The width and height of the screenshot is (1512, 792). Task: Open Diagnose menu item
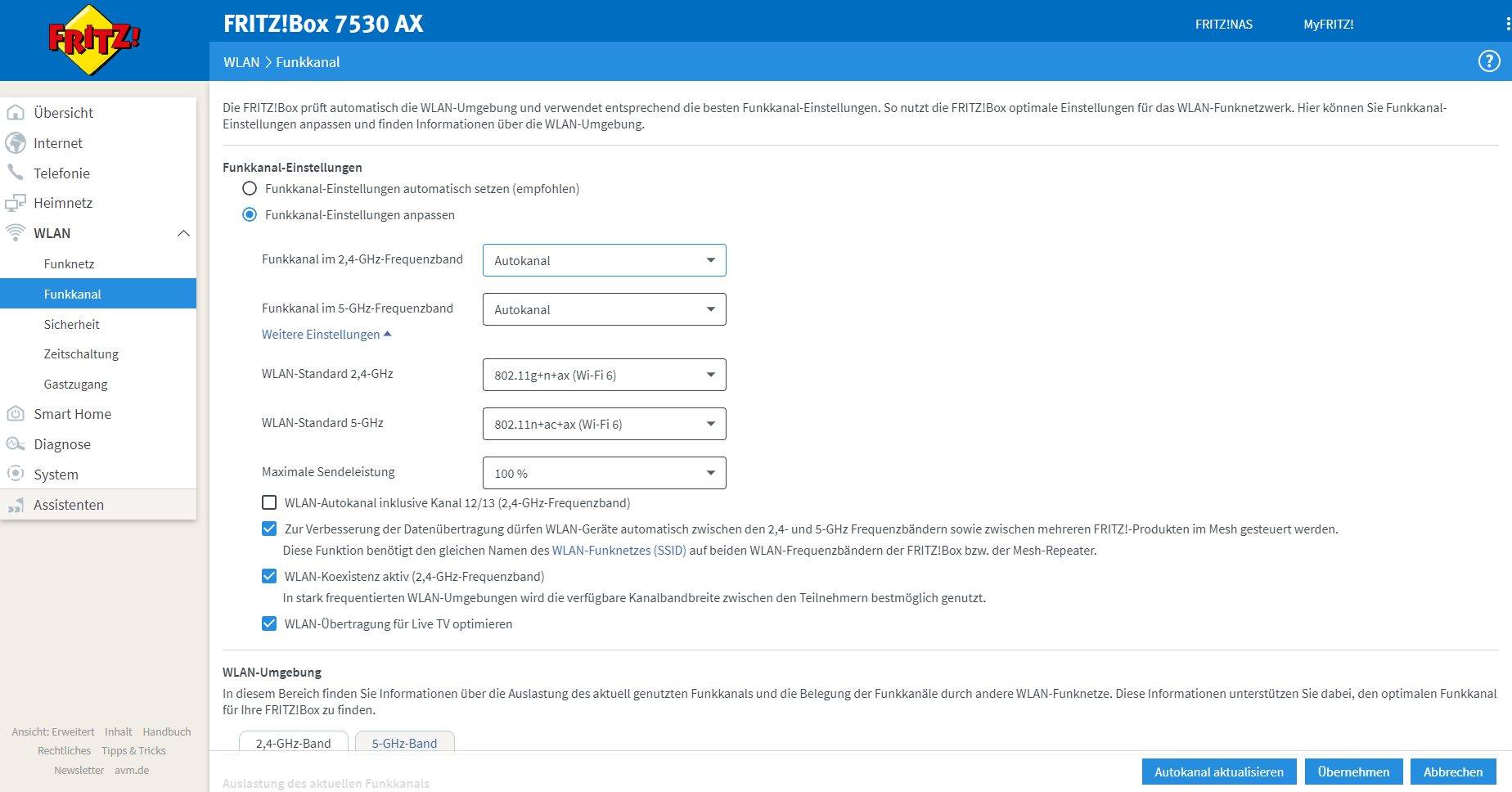click(98, 444)
